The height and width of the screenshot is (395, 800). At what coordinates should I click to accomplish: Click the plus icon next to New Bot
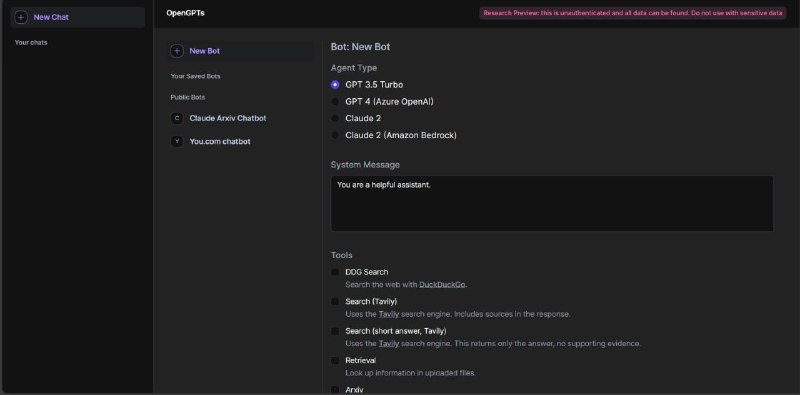(177, 51)
